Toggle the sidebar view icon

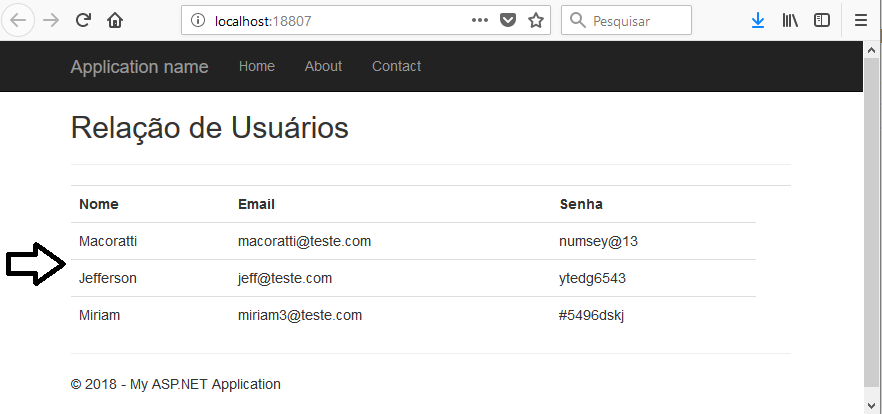pos(822,21)
